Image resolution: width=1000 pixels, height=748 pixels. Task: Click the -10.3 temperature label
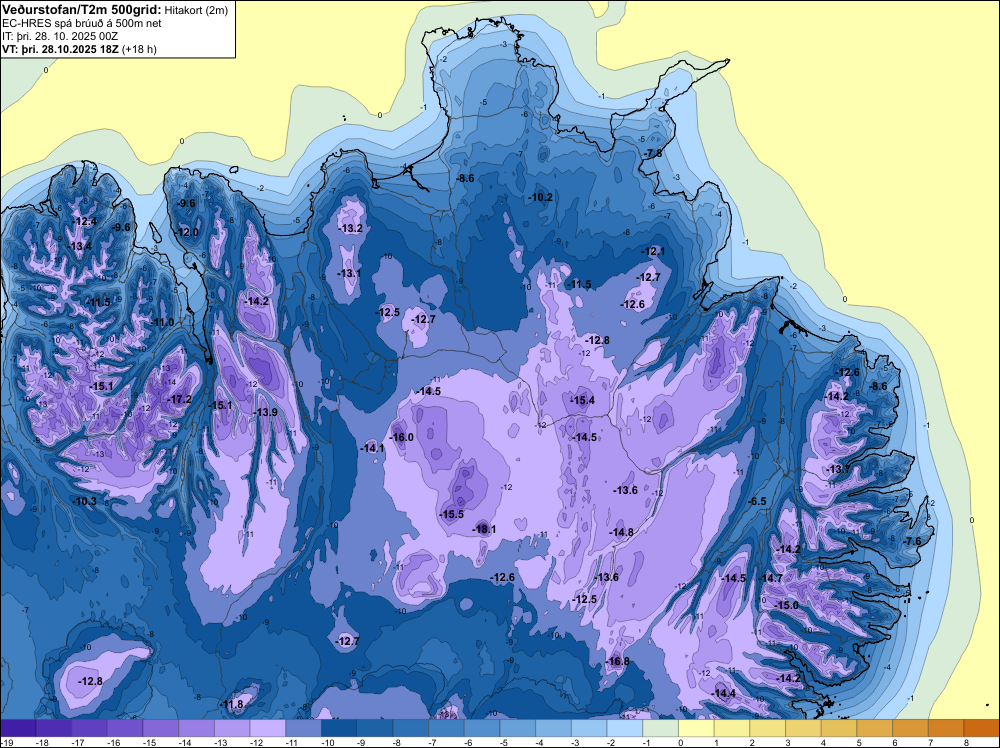[x=85, y=502]
